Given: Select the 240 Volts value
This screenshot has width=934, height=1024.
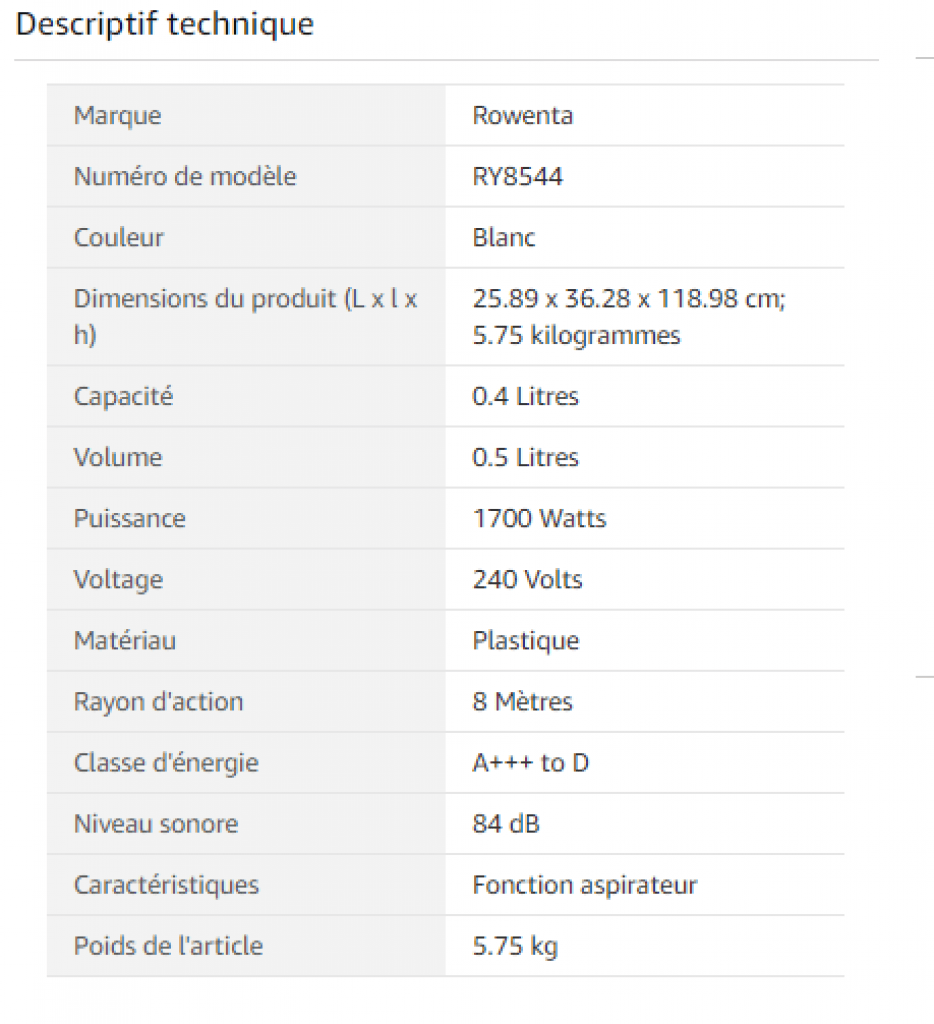Looking at the screenshot, I should coord(527,579).
